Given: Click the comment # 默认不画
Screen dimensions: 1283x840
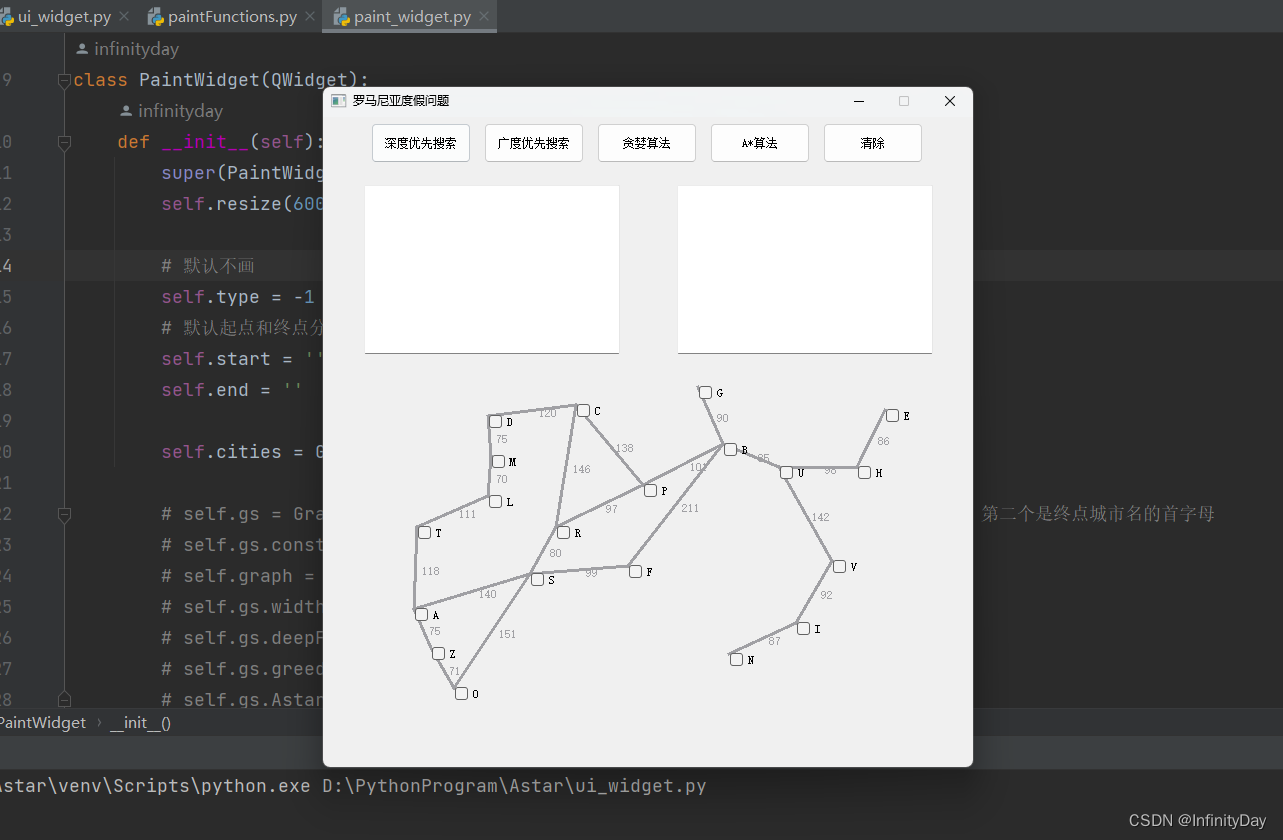Looking at the screenshot, I should point(208,266).
